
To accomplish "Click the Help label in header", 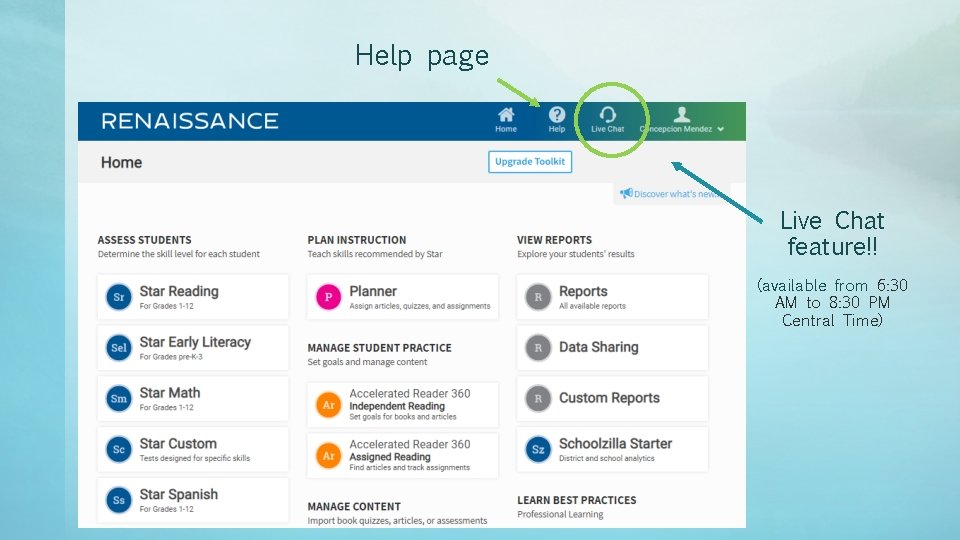I will 557,129.
